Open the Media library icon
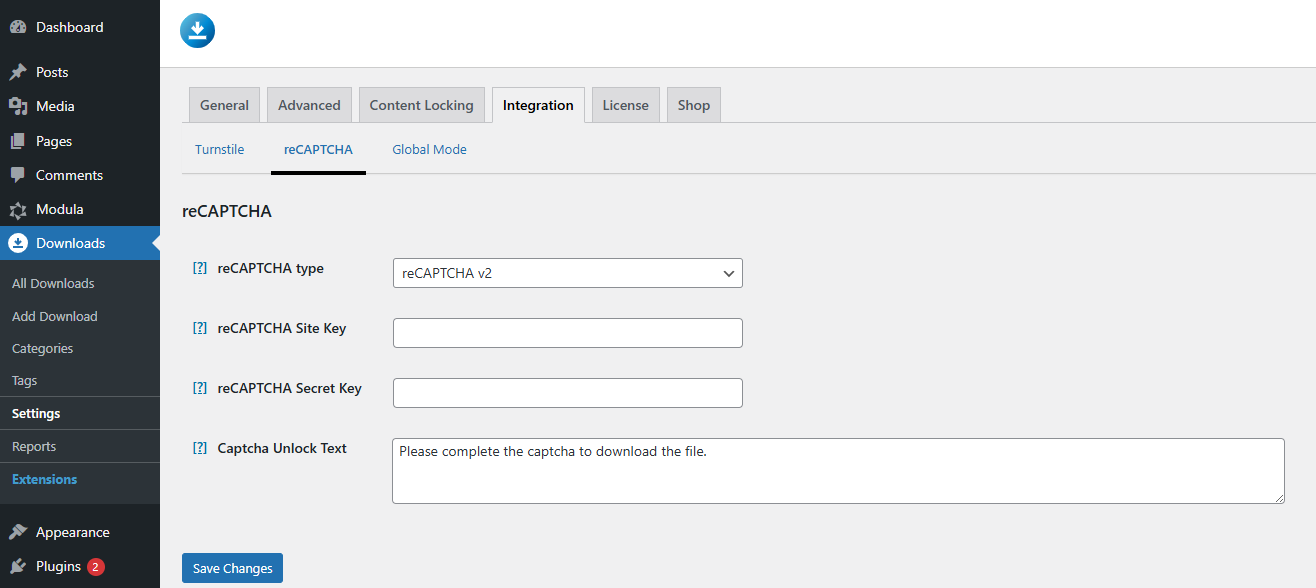Image resolution: width=1316 pixels, height=588 pixels. pyautogui.click(x=18, y=106)
